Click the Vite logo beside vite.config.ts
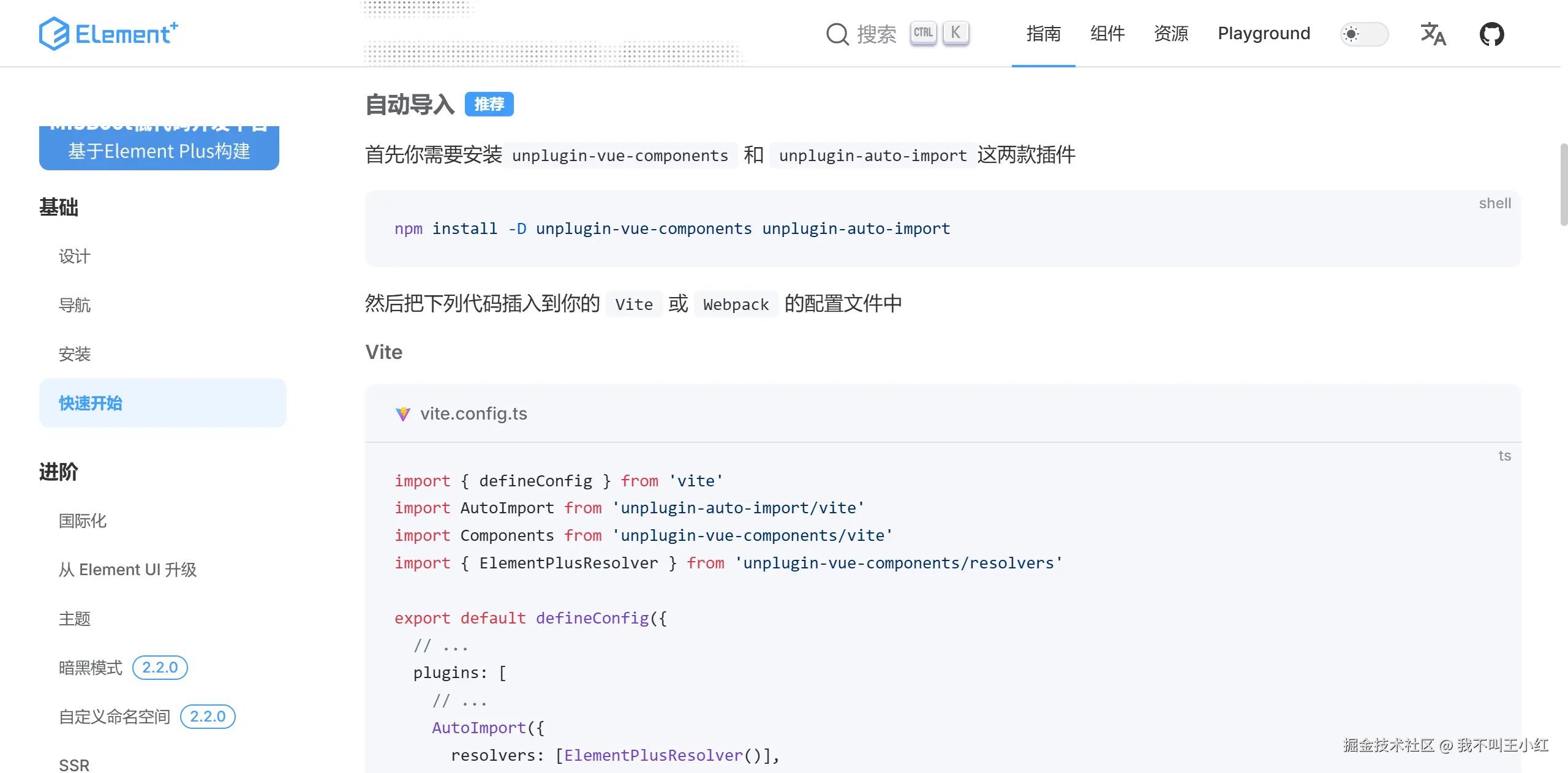The height and width of the screenshot is (773, 1568). [x=402, y=414]
